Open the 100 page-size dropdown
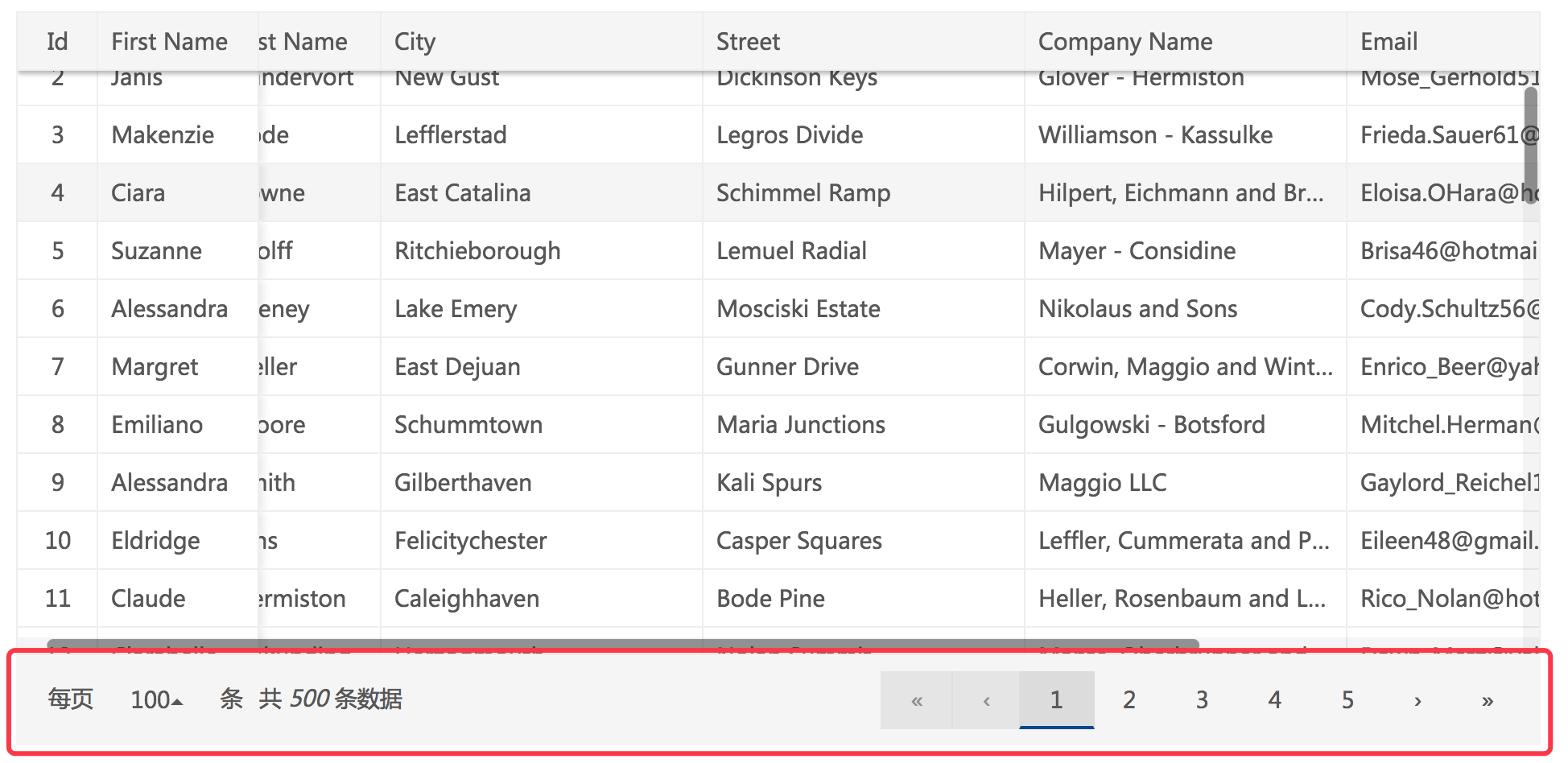The image size is (1568, 763). [157, 699]
